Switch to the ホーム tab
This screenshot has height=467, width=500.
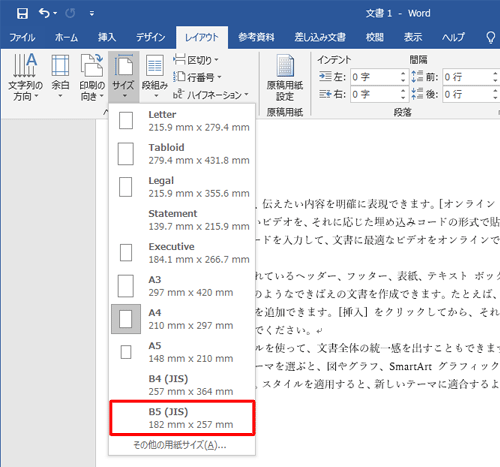coord(66,37)
